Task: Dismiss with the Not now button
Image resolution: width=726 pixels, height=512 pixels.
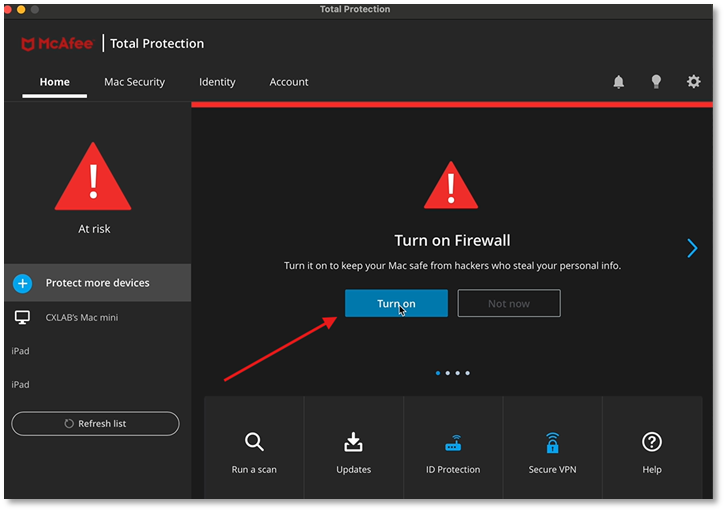Action: point(509,303)
